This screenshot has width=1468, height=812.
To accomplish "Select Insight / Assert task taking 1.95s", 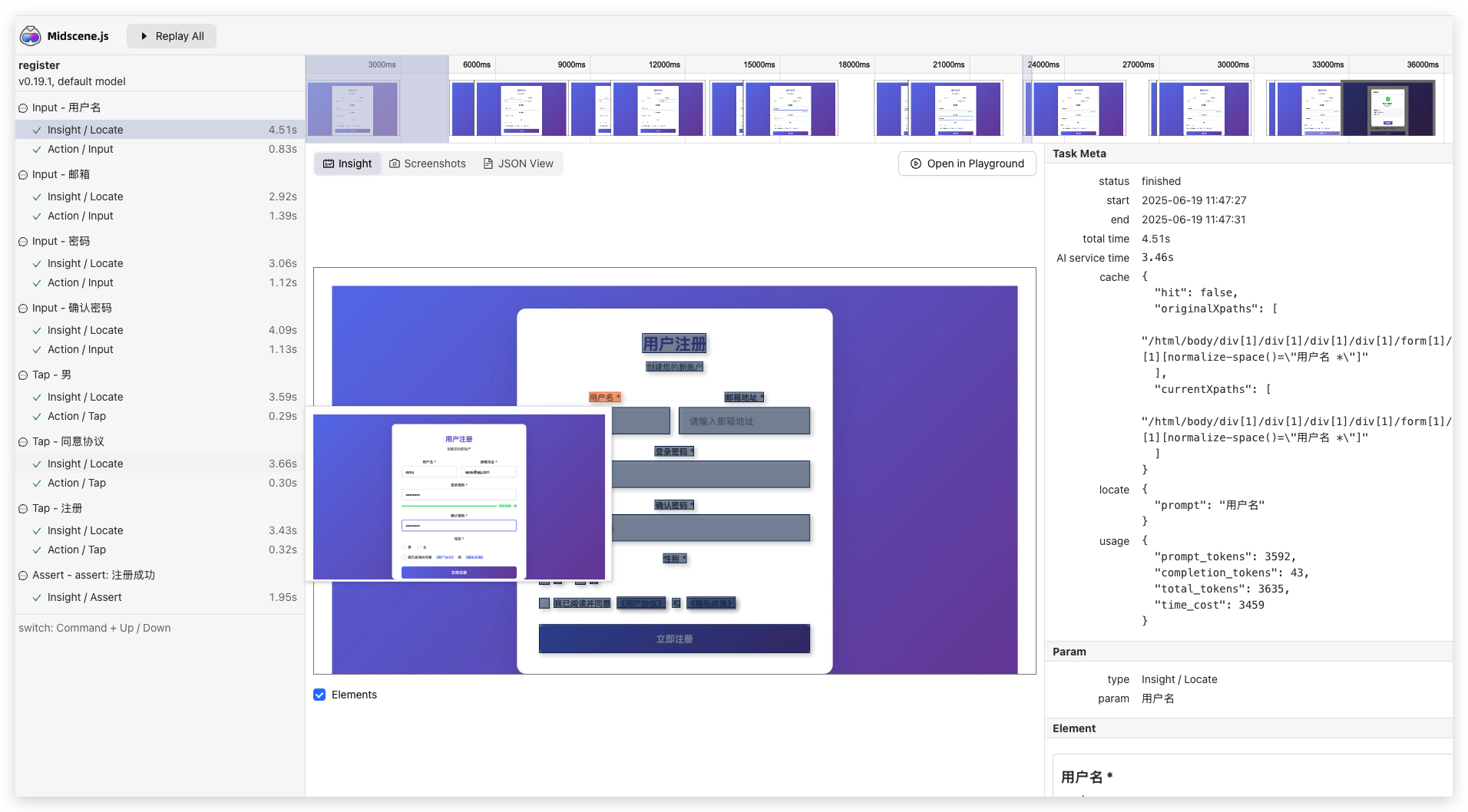I will pos(160,597).
